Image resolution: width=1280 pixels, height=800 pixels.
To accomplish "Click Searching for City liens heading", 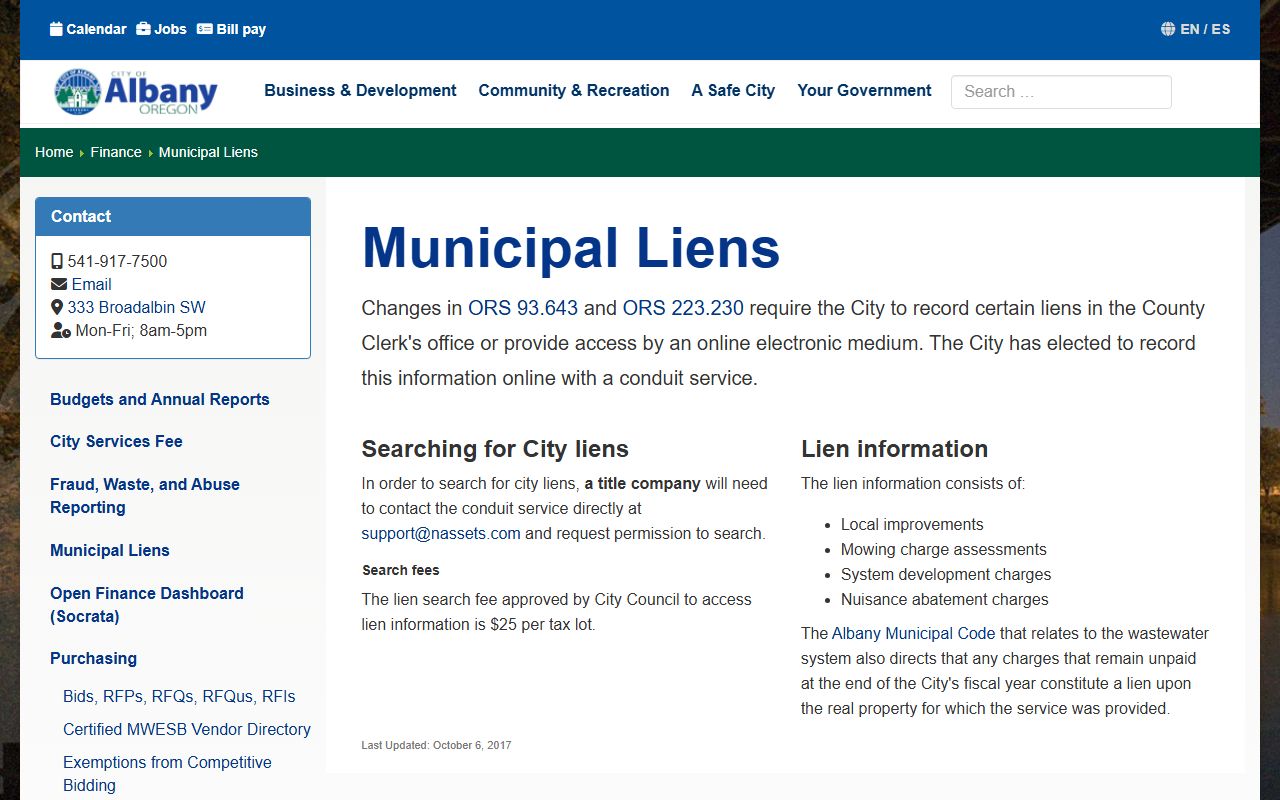I will [x=495, y=448].
